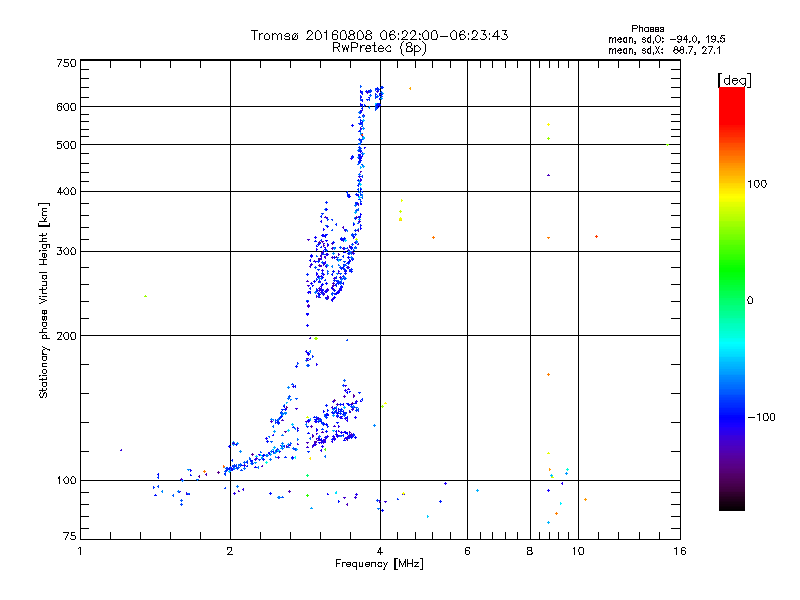
Task: Click the y-axis tick '400'
Action: pyautogui.click(x=66, y=192)
